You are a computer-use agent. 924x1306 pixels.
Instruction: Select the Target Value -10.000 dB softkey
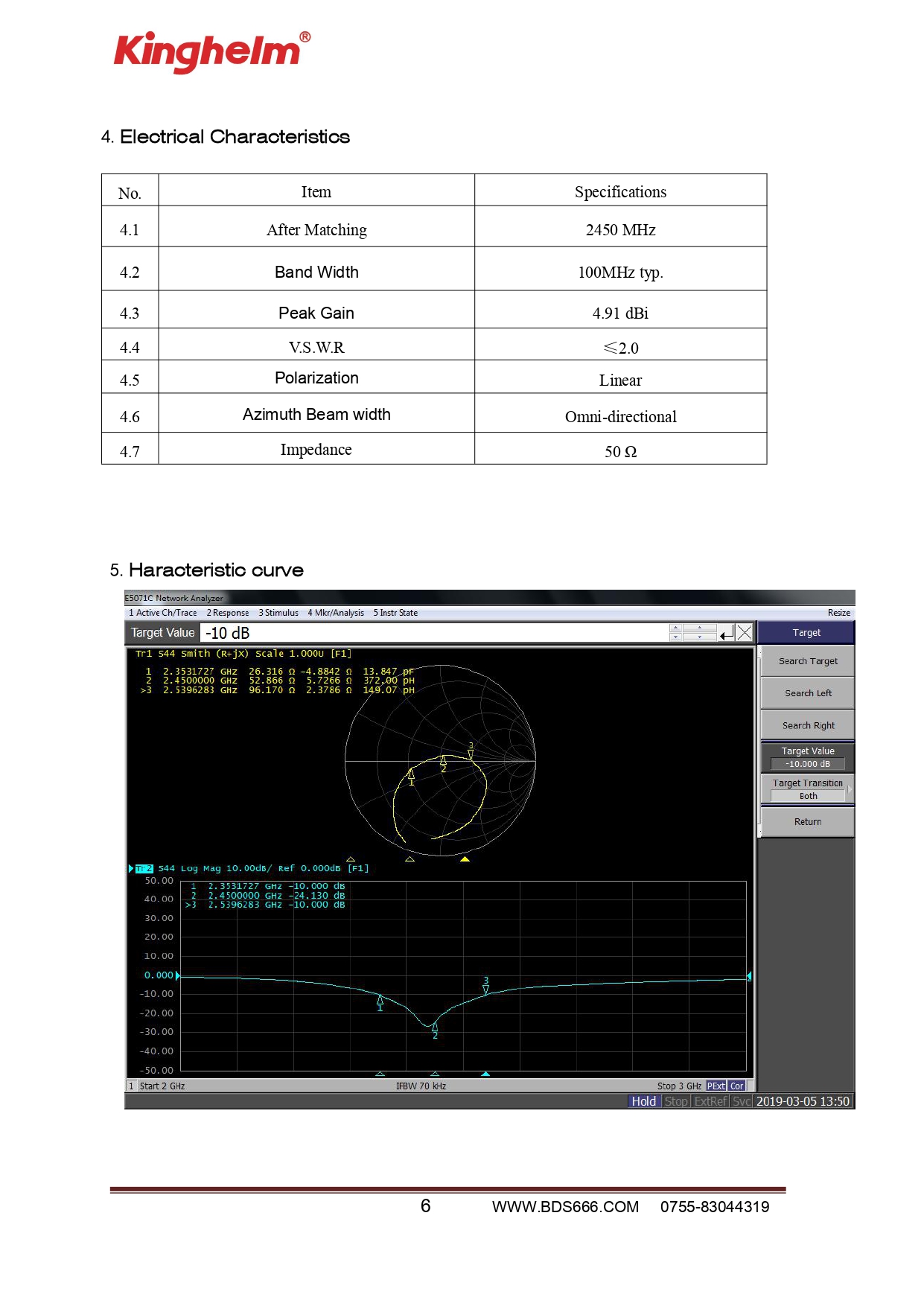click(x=808, y=757)
